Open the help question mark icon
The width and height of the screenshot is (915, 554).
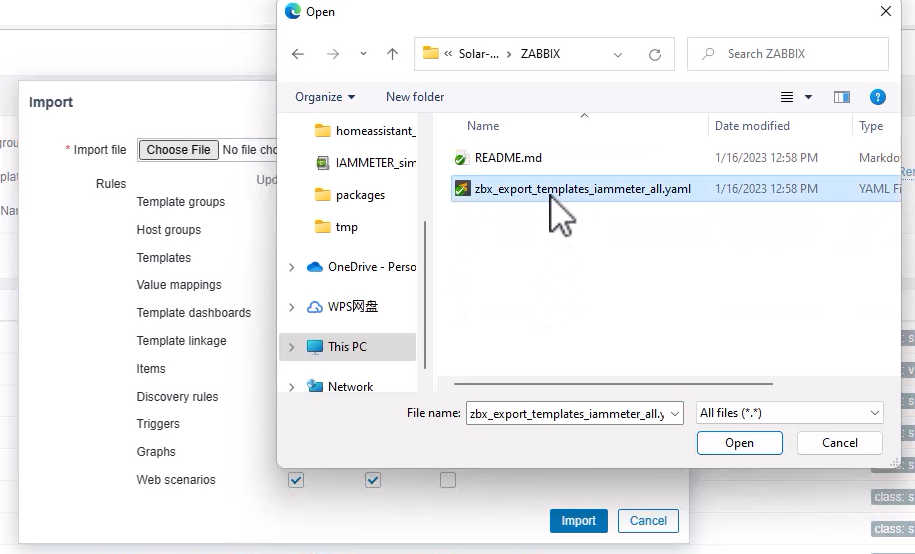(x=877, y=97)
